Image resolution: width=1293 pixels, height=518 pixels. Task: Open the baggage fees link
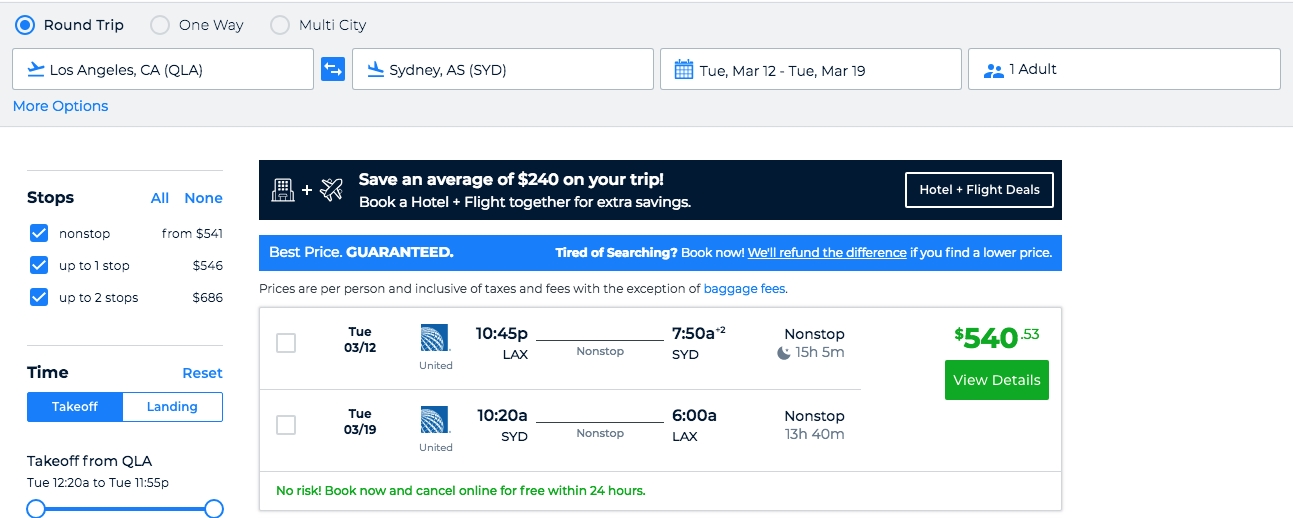(744, 289)
